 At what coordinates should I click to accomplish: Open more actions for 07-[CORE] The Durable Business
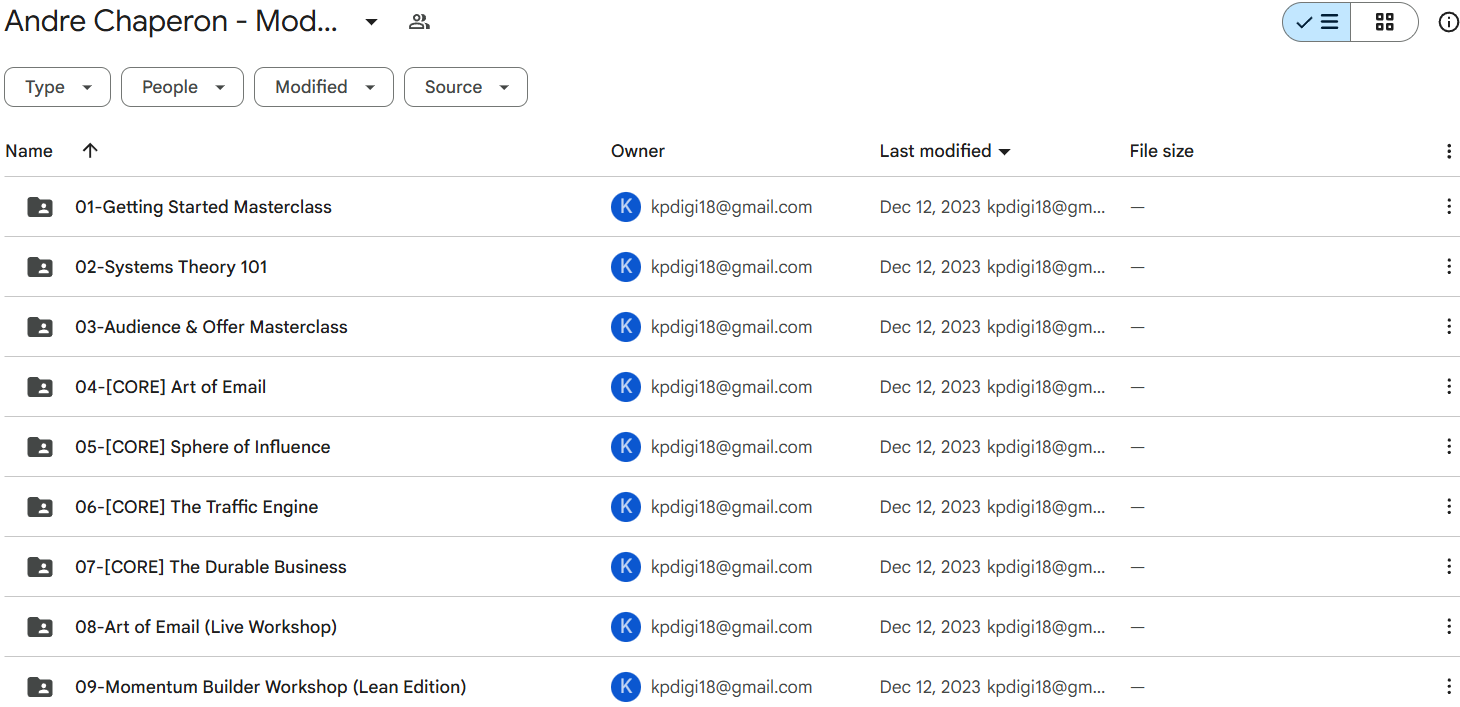point(1449,567)
